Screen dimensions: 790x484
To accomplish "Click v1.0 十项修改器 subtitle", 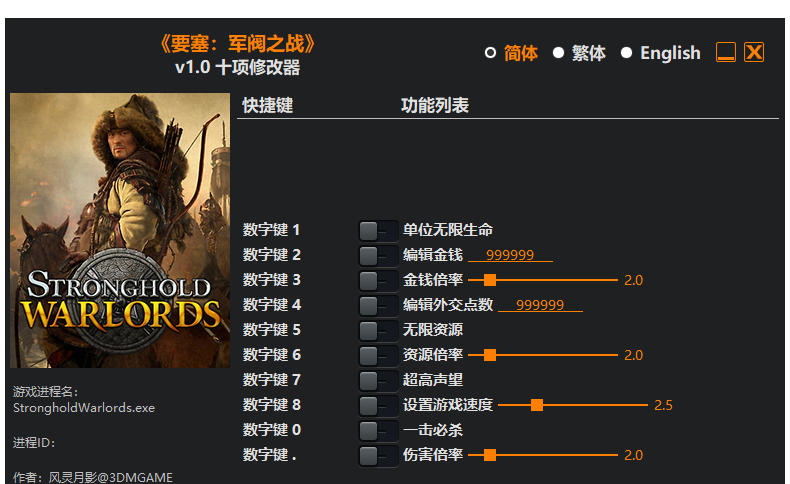I will (x=237, y=67).
